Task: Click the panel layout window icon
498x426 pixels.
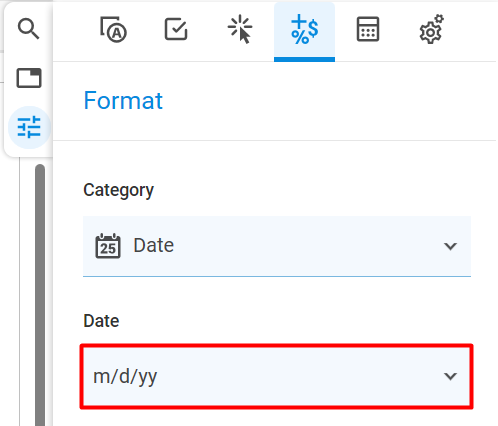Action: pyautogui.click(x=29, y=78)
